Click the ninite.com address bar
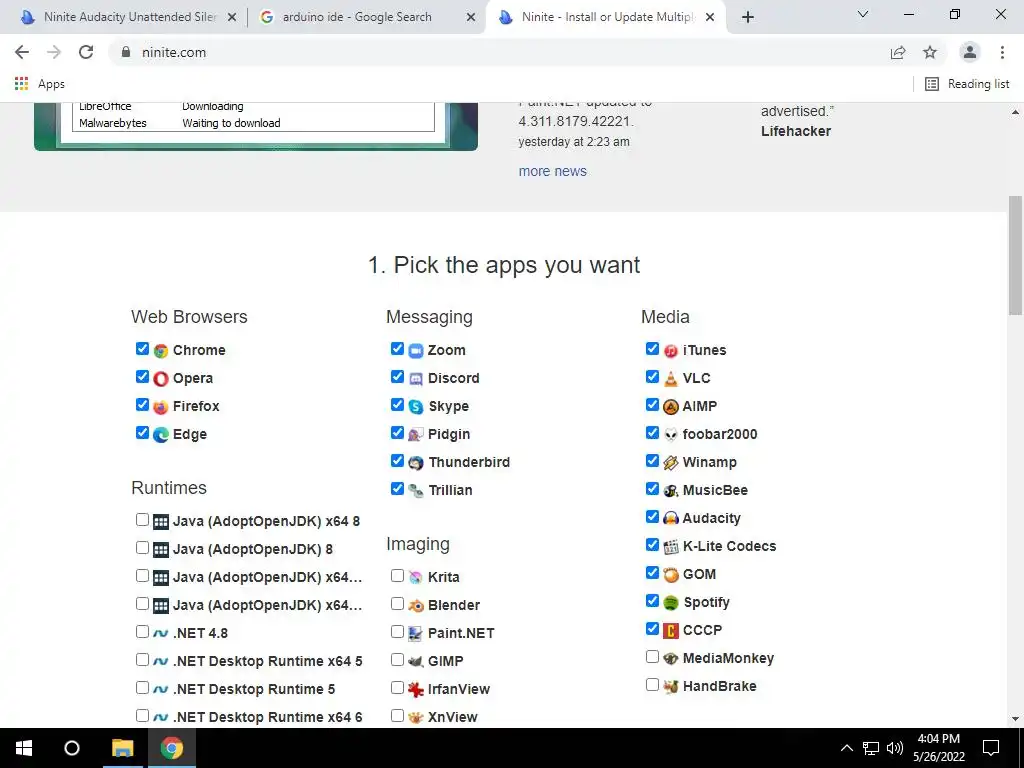Image resolution: width=1024 pixels, height=768 pixels. pos(496,52)
